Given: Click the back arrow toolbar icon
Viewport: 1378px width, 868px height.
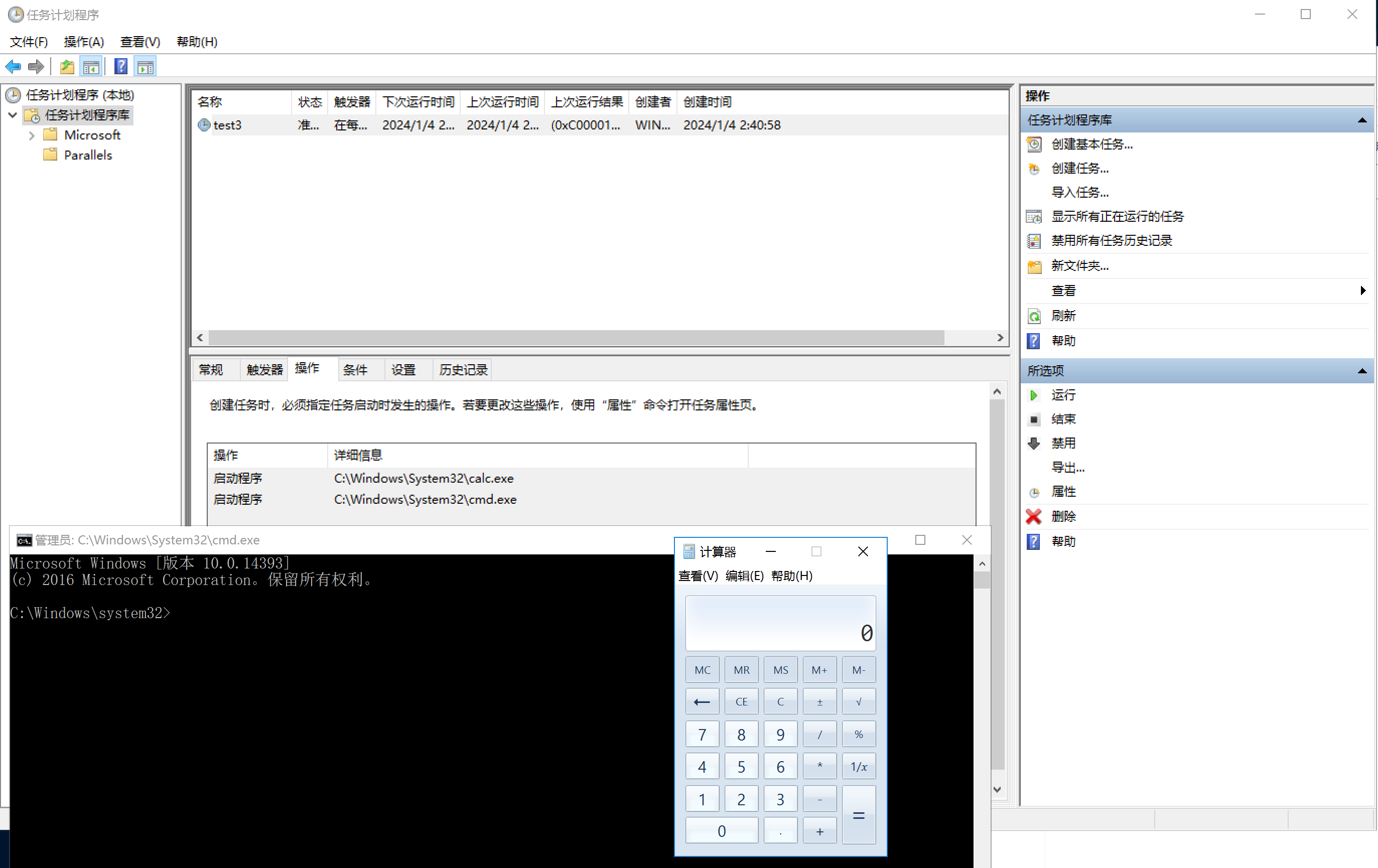Looking at the screenshot, I should pos(13,67).
